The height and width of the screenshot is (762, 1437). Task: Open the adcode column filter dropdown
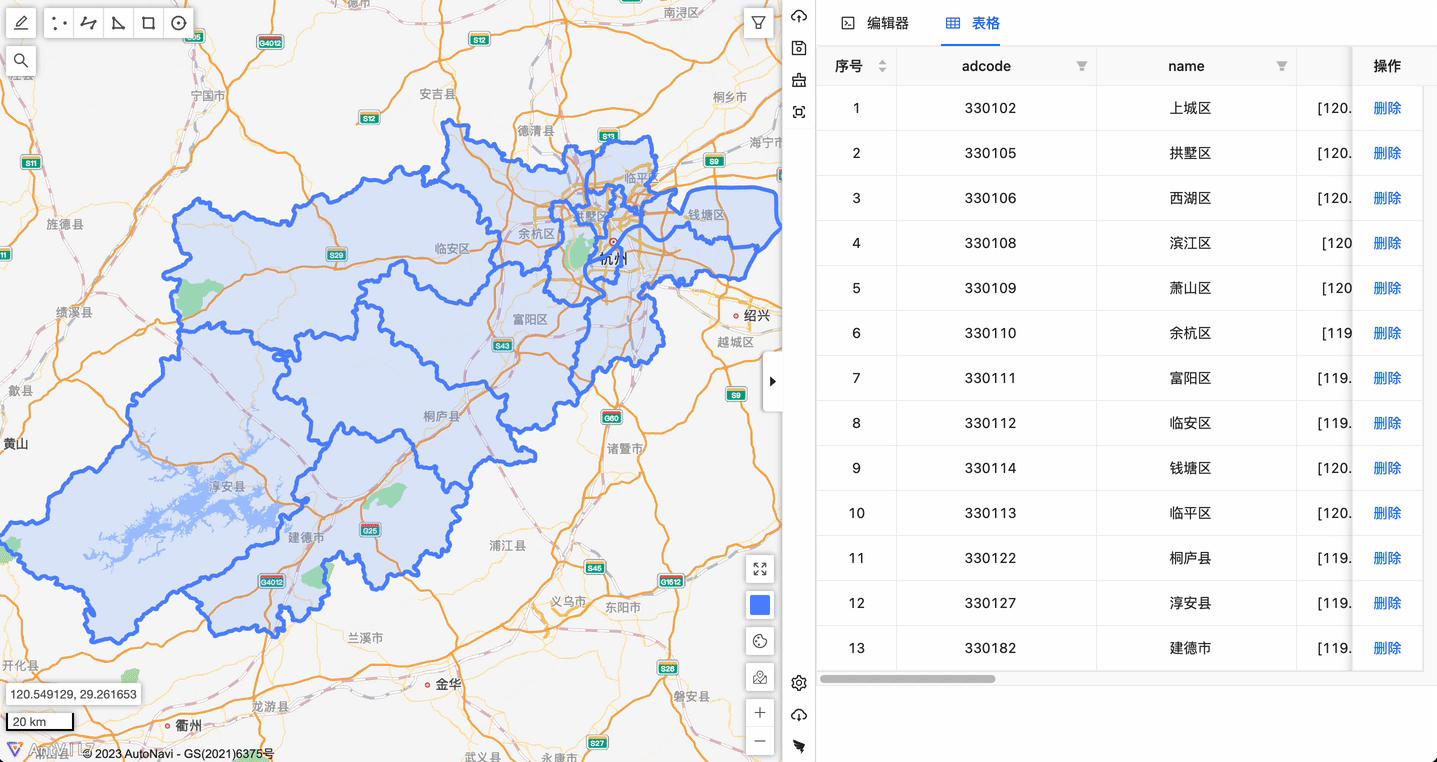click(x=1081, y=66)
